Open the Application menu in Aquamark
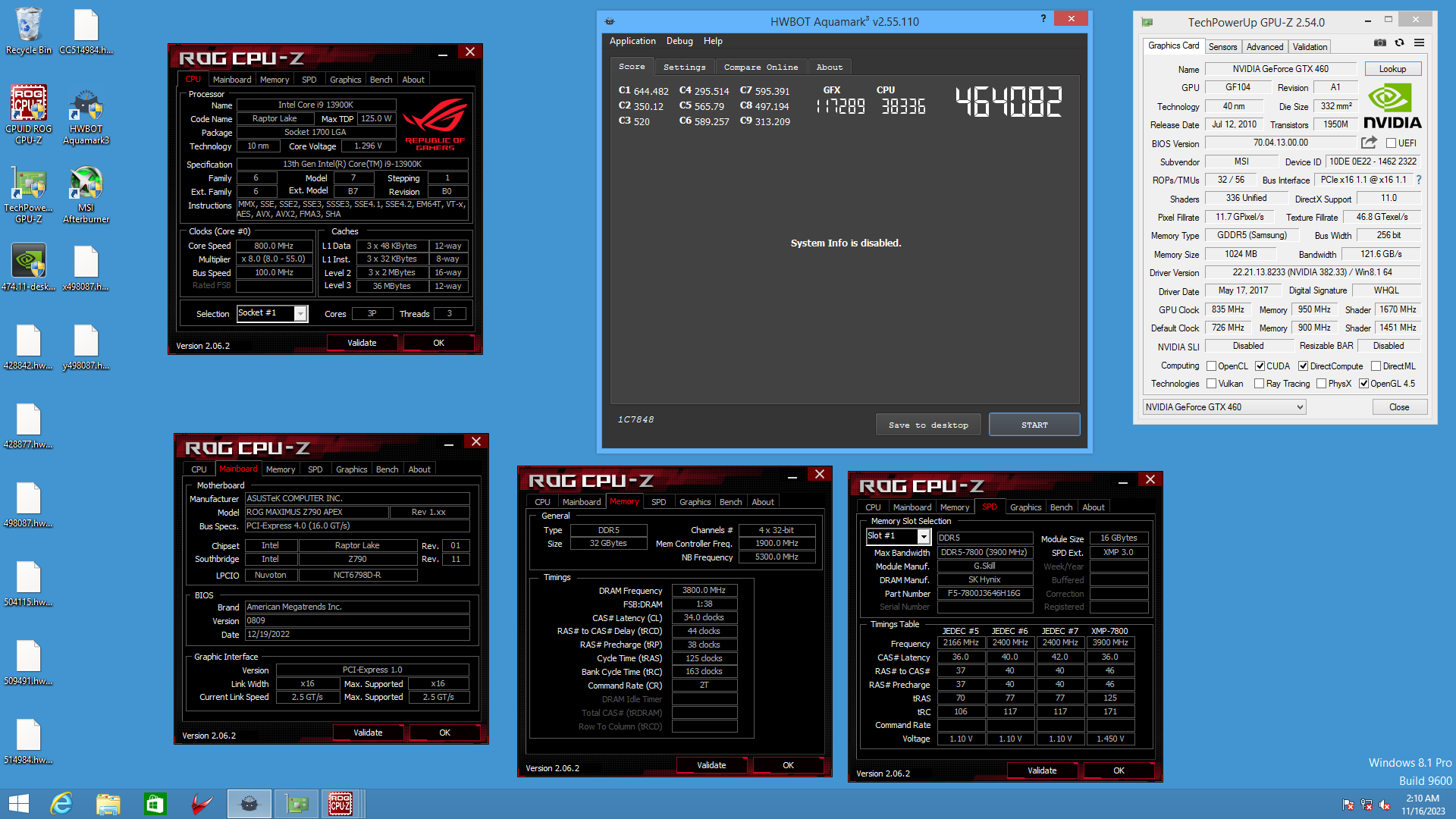This screenshot has height=819, width=1456. point(632,41)
